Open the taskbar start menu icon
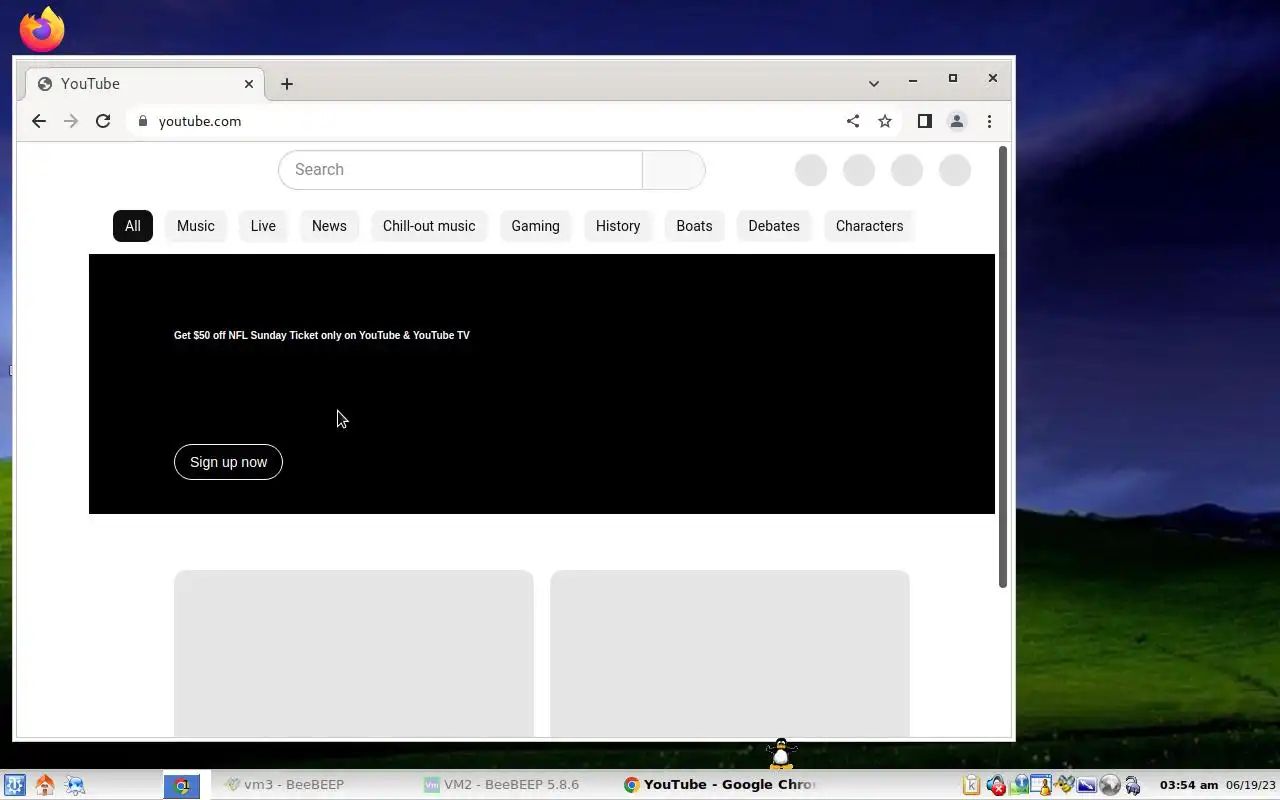 [14, 785]
